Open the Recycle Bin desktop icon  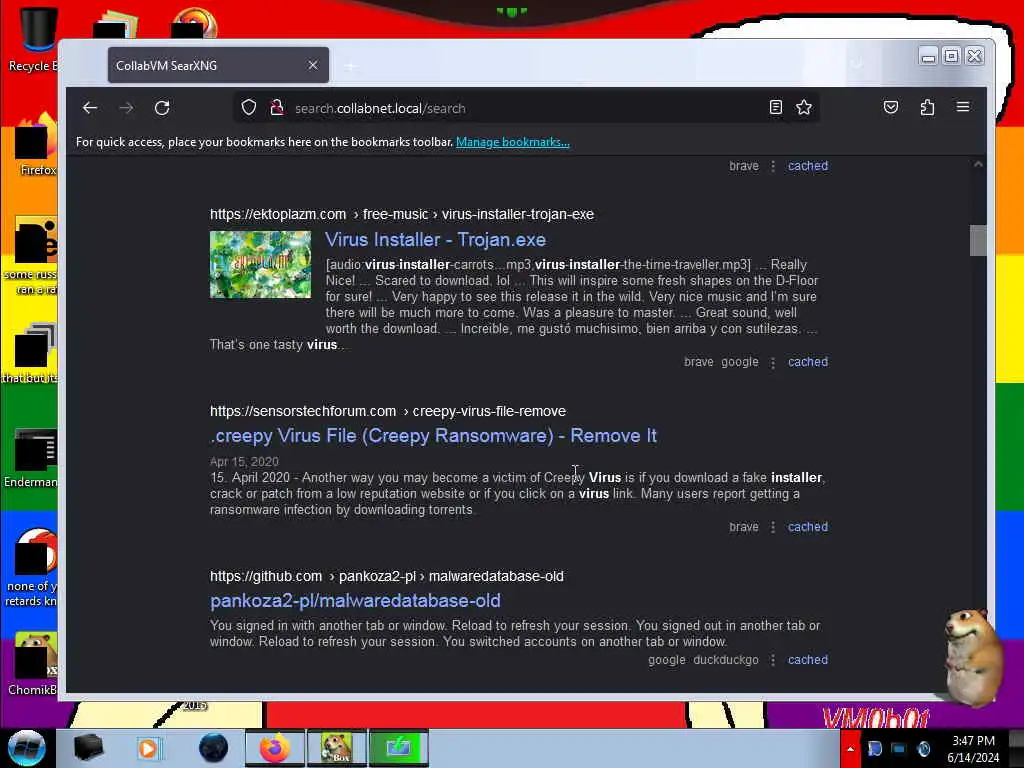click(34, 39)
